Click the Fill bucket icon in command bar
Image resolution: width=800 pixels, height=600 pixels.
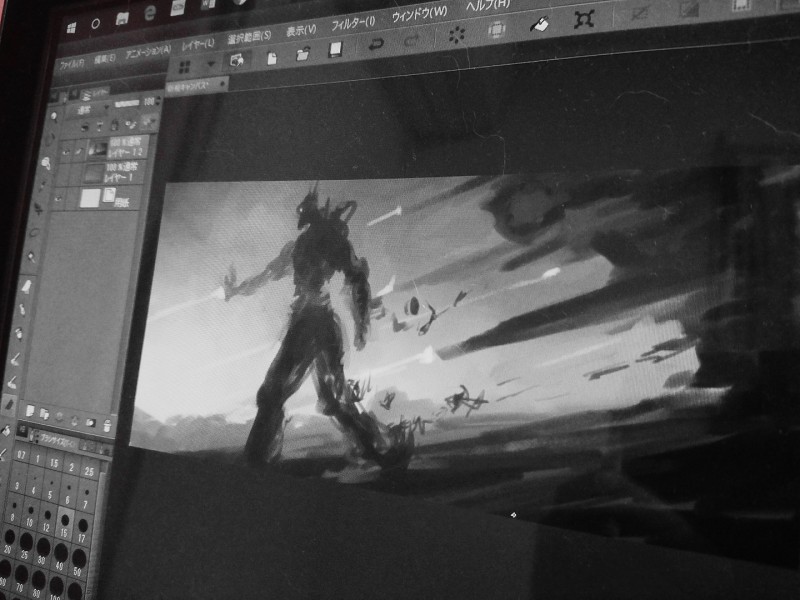click(539, 24)
